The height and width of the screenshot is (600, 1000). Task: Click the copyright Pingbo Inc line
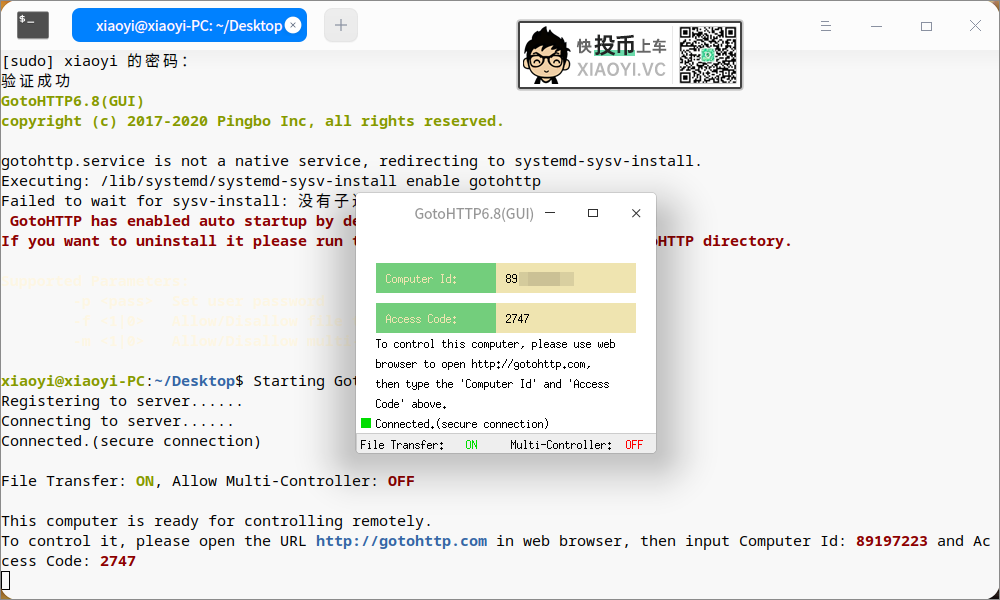click(253, 121)
